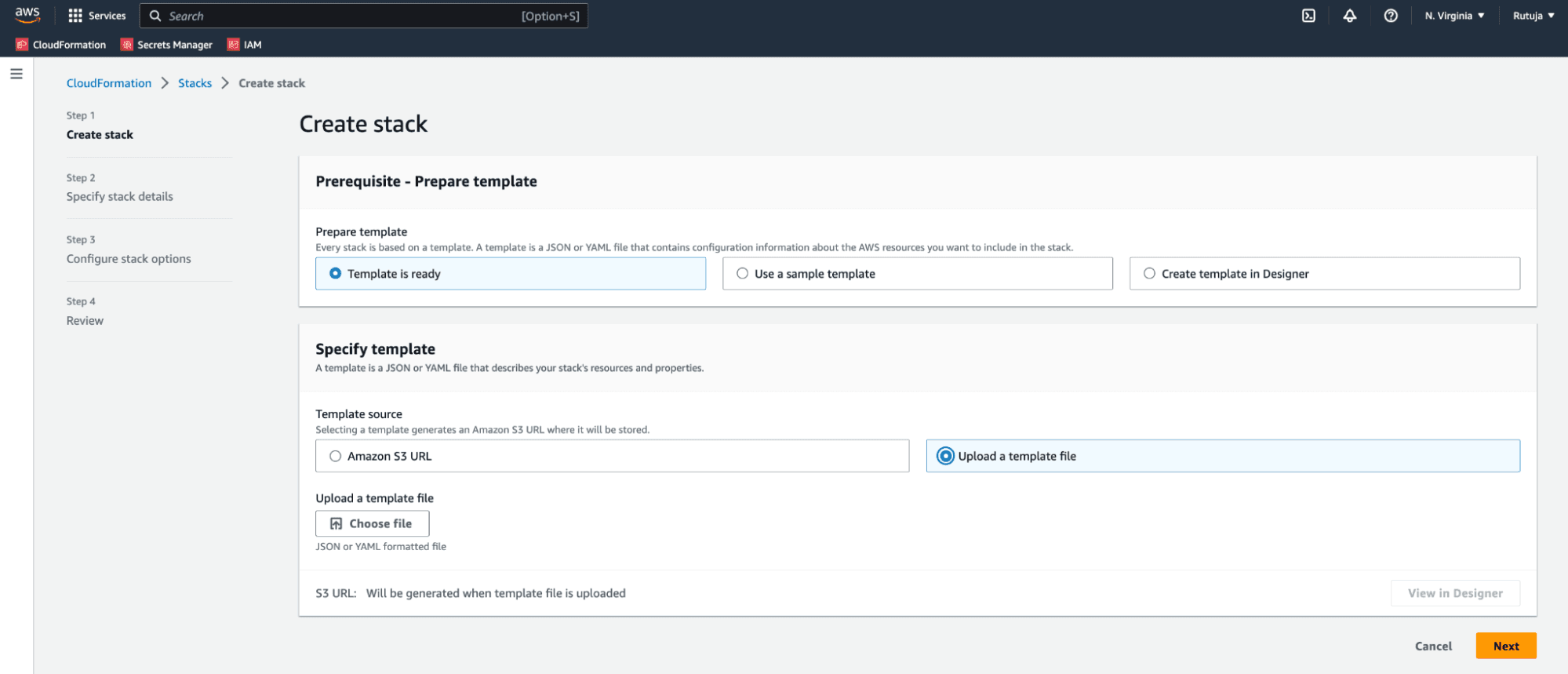This screenshot has height=674, width=1568.
Task: Select the Template is ready option
Action: [336, 274]
